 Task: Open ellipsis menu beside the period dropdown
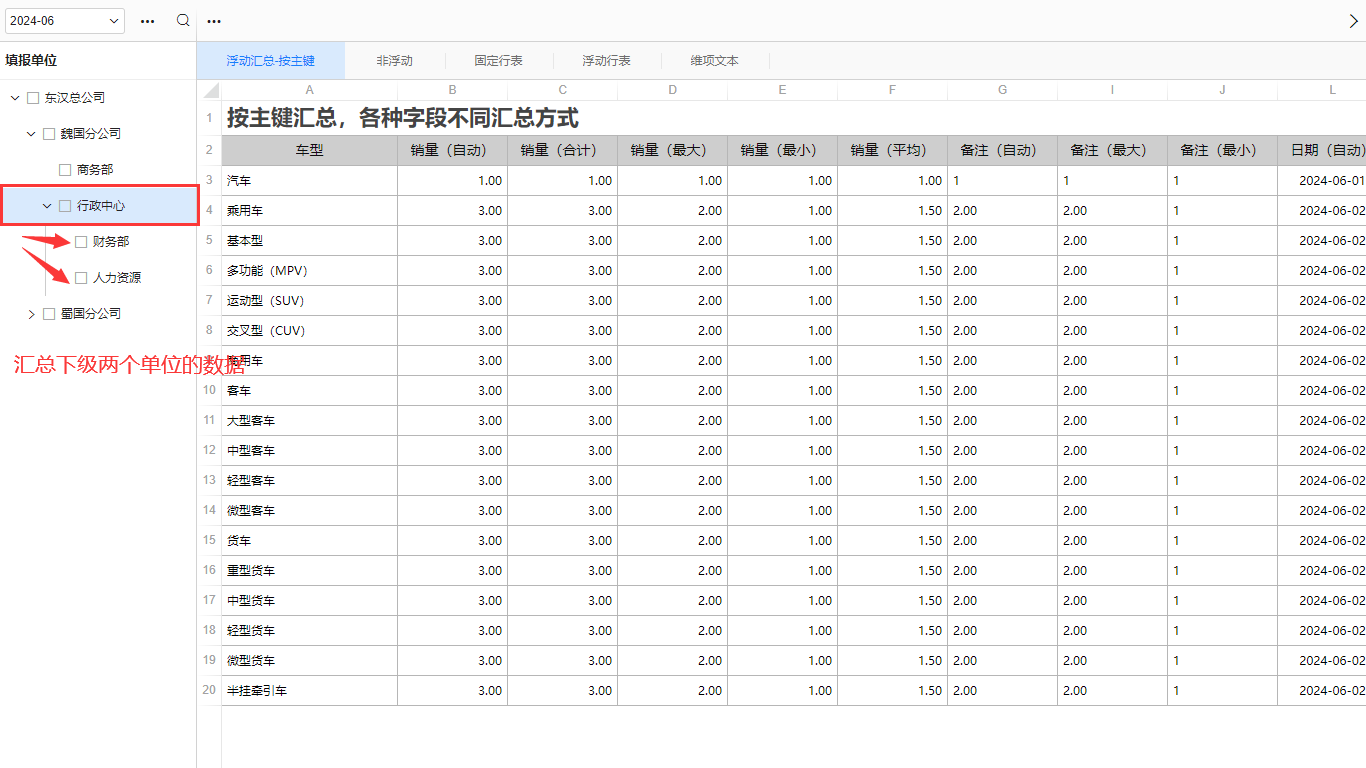(x=148, y=21)
